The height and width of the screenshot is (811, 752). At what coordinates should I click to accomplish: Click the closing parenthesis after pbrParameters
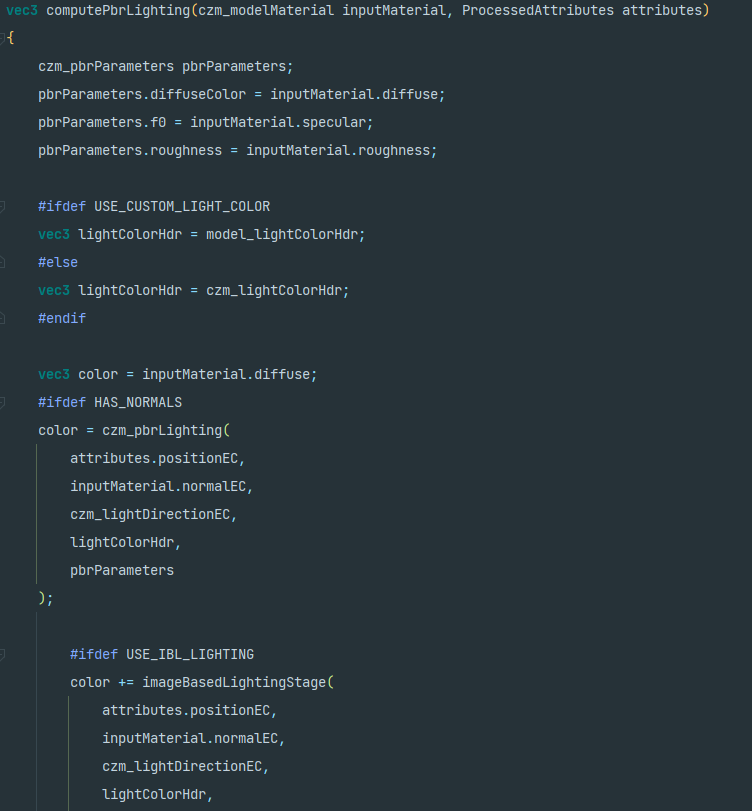42,599
